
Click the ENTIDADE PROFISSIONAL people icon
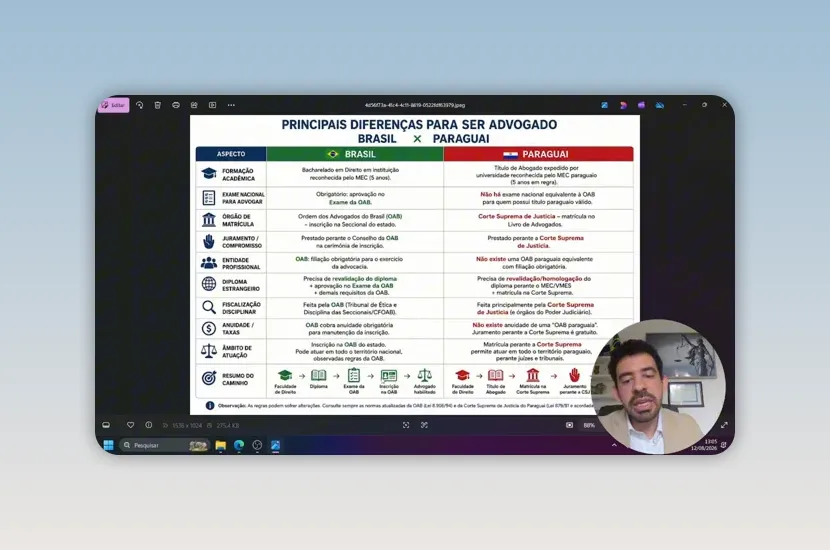(x=209, y=263)
